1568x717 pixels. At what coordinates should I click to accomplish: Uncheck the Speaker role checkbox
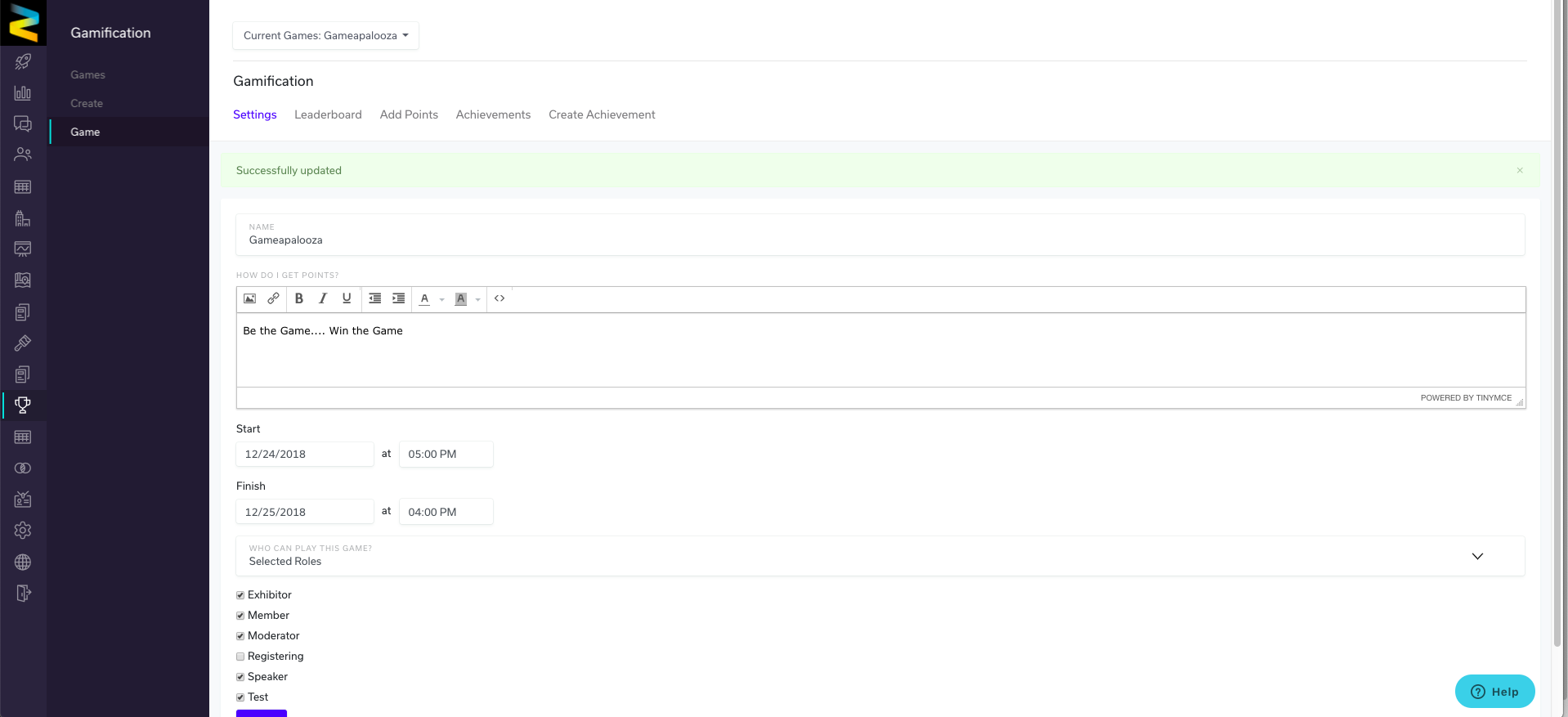tap(240, 677)
